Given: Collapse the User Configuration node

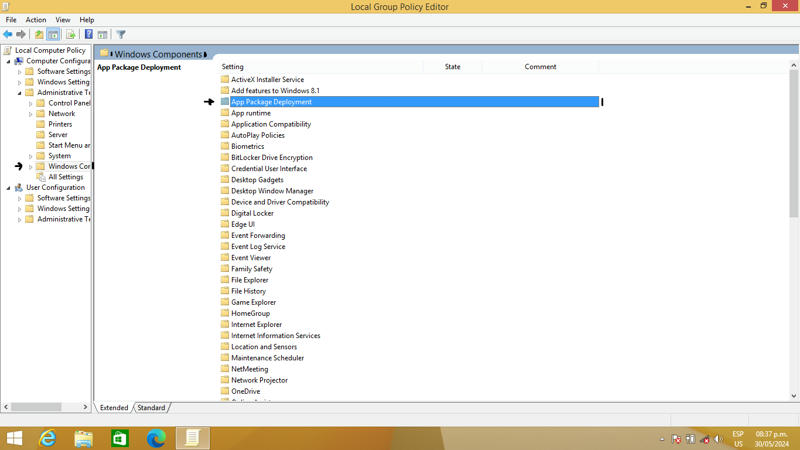Looking at the screenshot, I should (x=8, y=188).
